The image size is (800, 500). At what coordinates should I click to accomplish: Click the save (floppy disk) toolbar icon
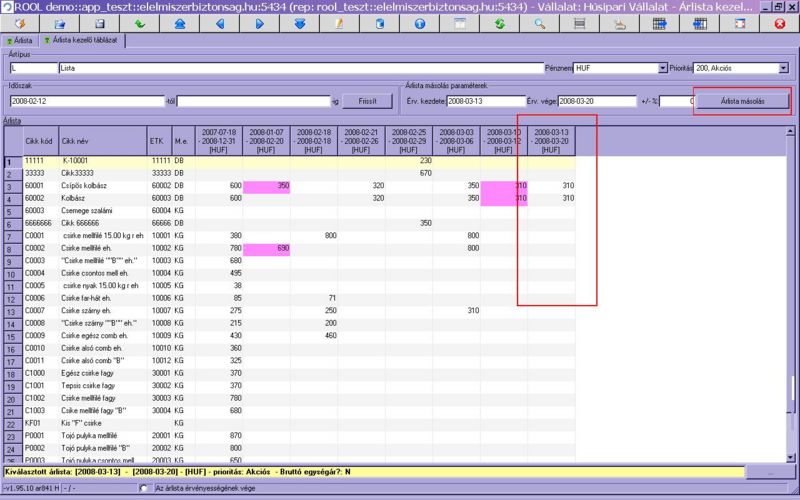99,23
